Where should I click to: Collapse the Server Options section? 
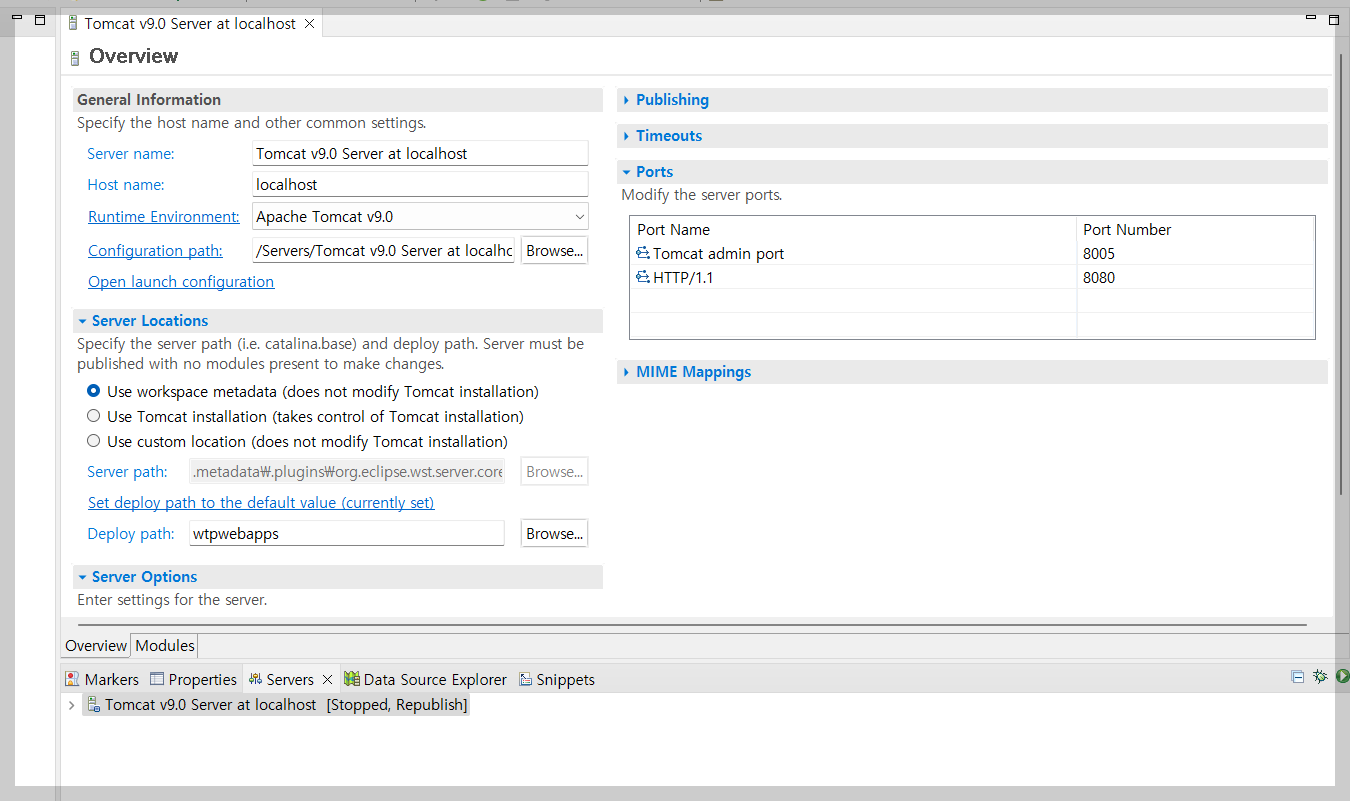click(83, 577)
